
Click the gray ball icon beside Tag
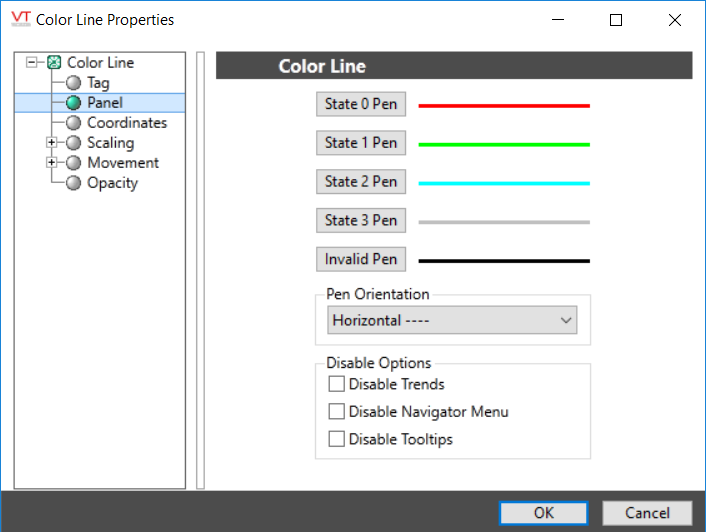click(x=73, y=83)
